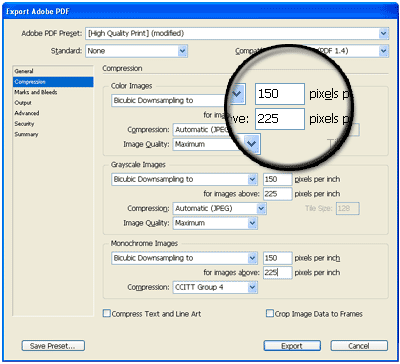Open Grayscale Images Compression dropdown
Screen dimensions: 400x364
click(x=219, y=209)
